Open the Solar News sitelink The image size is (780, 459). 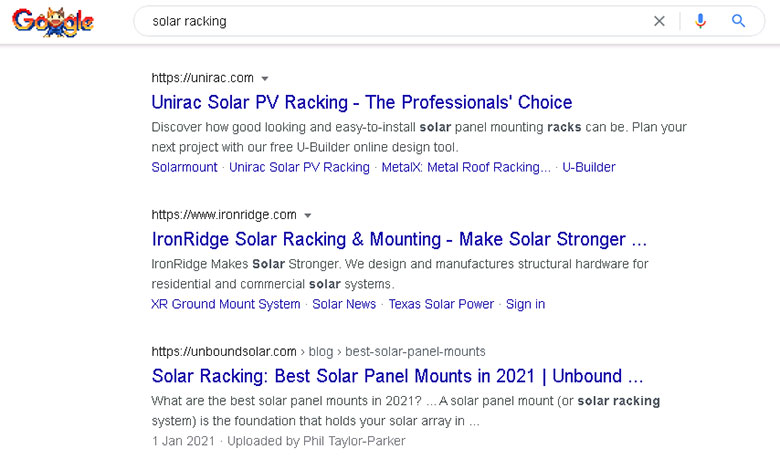coord(344,304)
